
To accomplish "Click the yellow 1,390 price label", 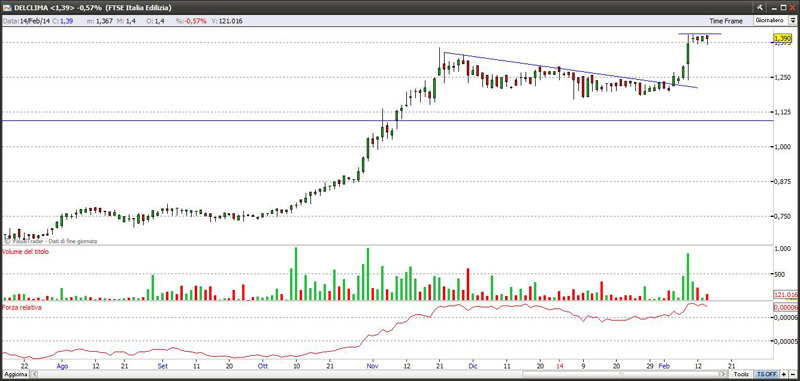I will (x=782, y=39).
